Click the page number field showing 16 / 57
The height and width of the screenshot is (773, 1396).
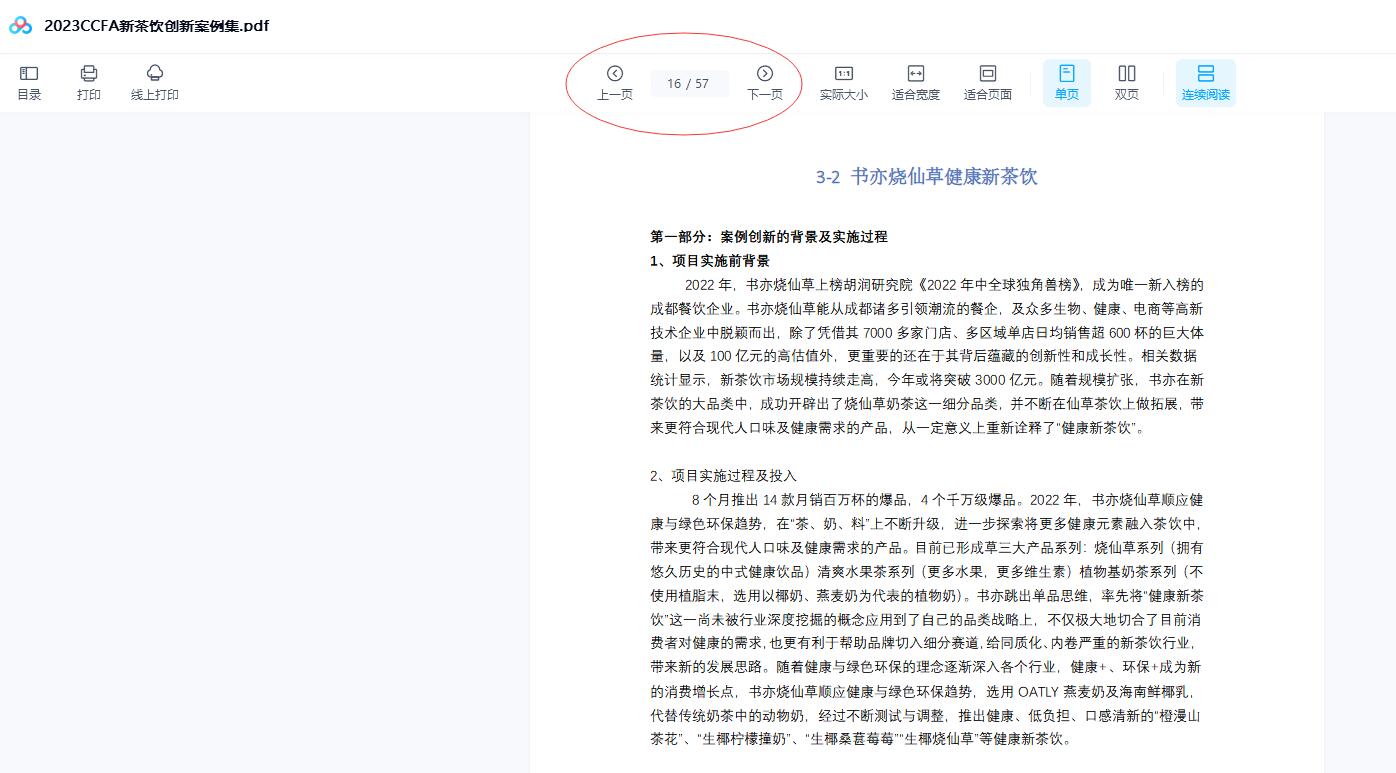click(x=687, y=84)
